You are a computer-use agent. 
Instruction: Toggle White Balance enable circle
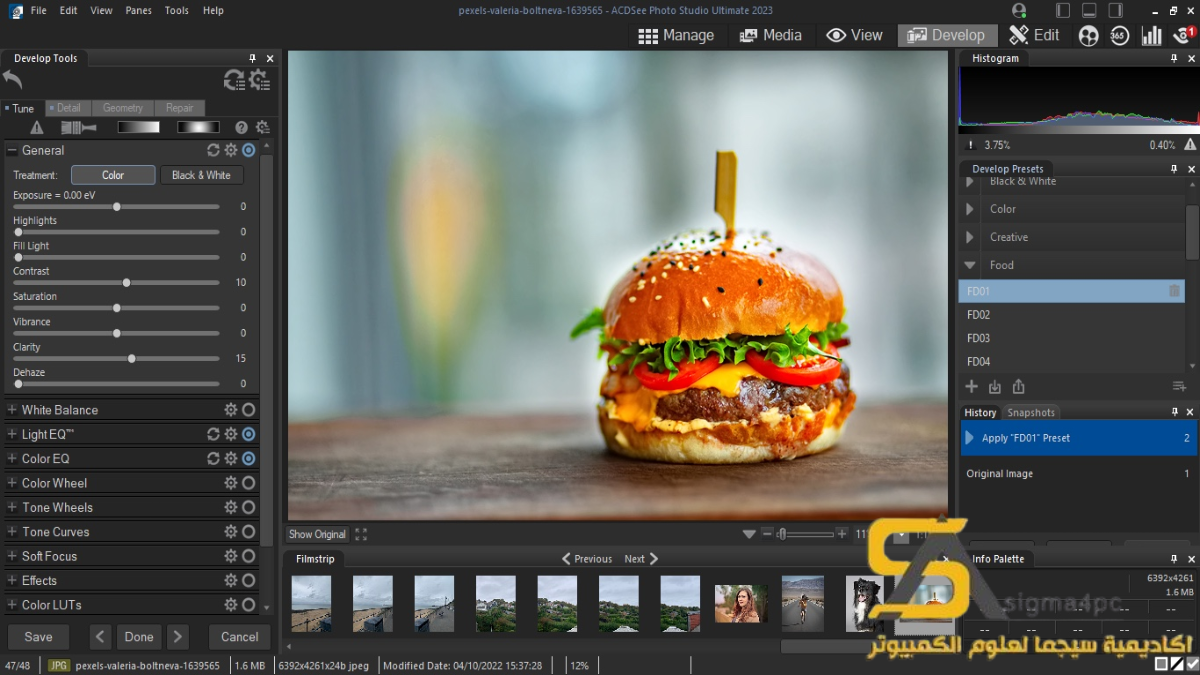click(x=249, y=410)
